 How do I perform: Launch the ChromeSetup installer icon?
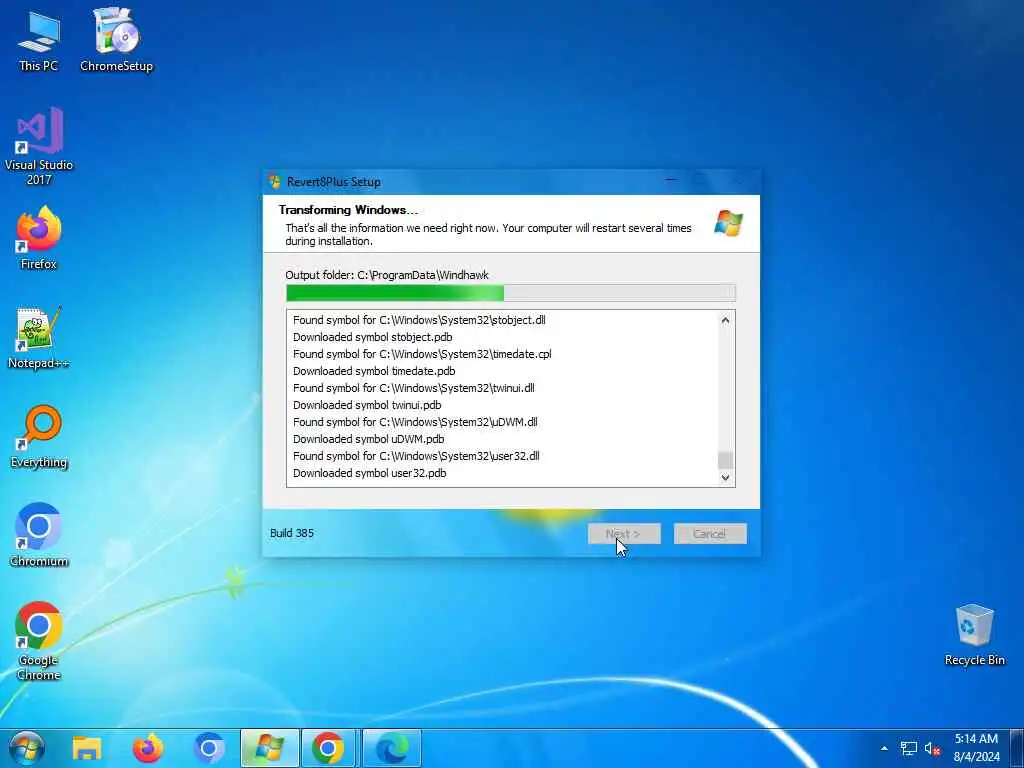tap(116, 40)
